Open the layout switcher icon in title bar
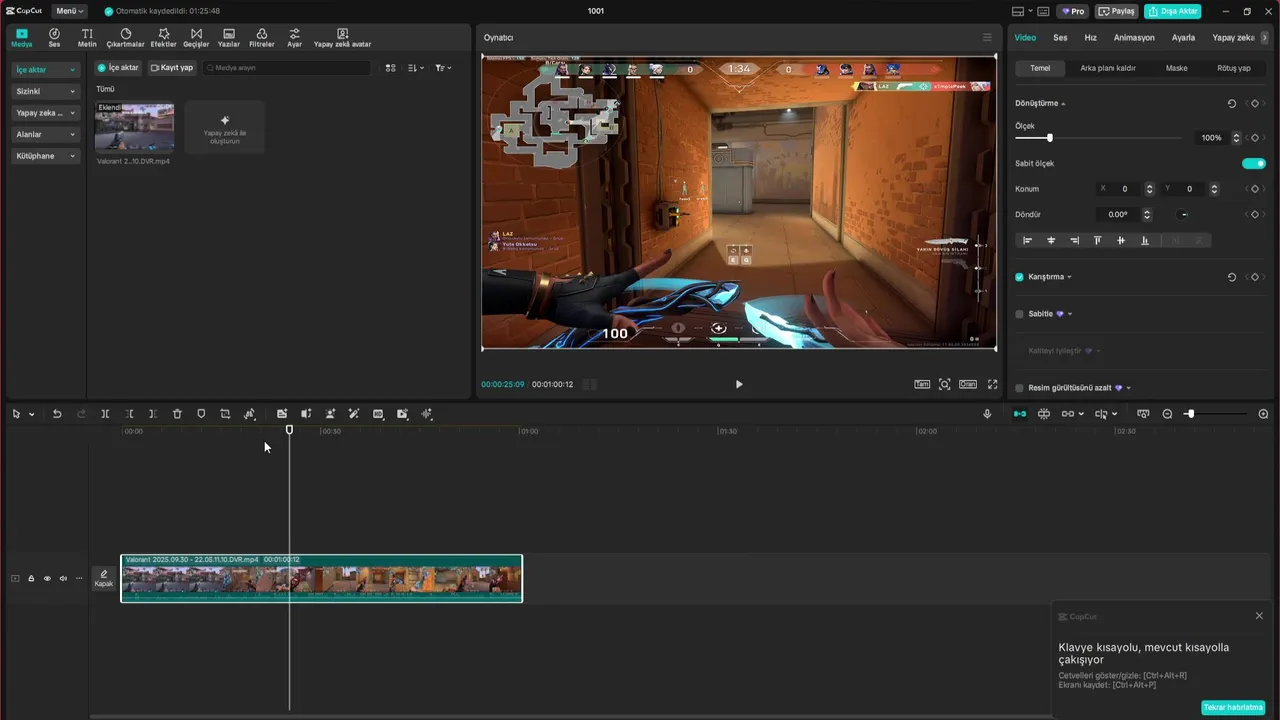 coord(1019,11)
